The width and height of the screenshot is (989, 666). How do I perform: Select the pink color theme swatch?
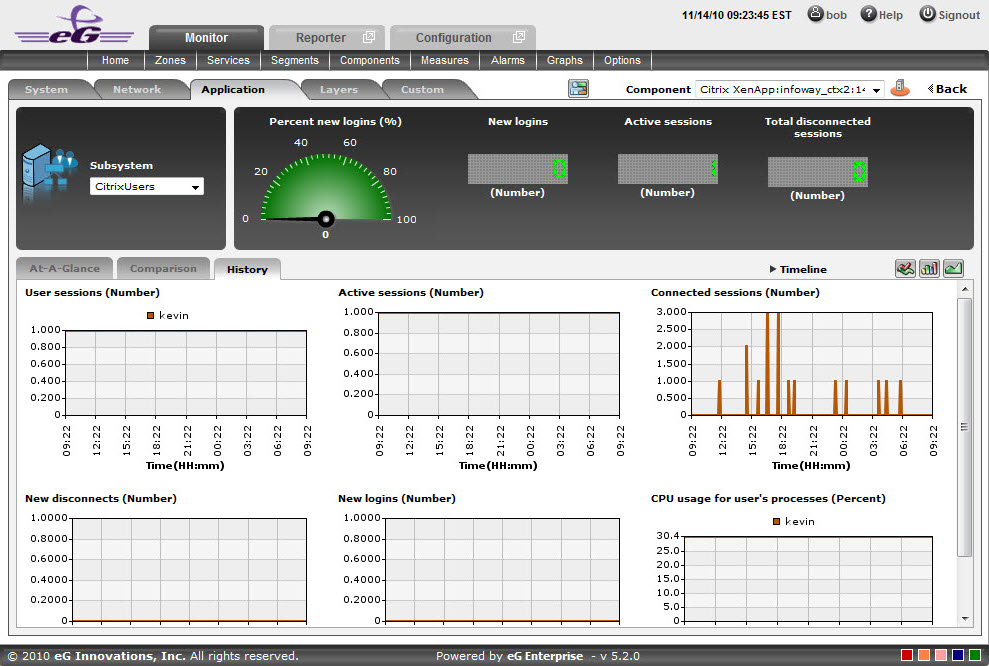tap(941, 655)
